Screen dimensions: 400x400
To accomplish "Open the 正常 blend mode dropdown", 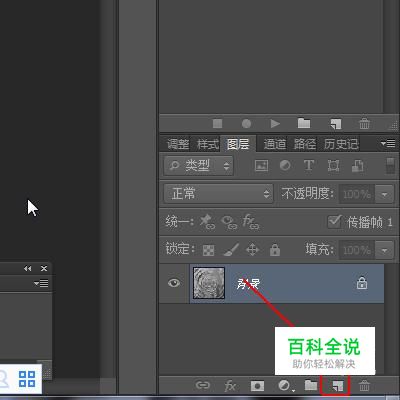I will [219, 194].
